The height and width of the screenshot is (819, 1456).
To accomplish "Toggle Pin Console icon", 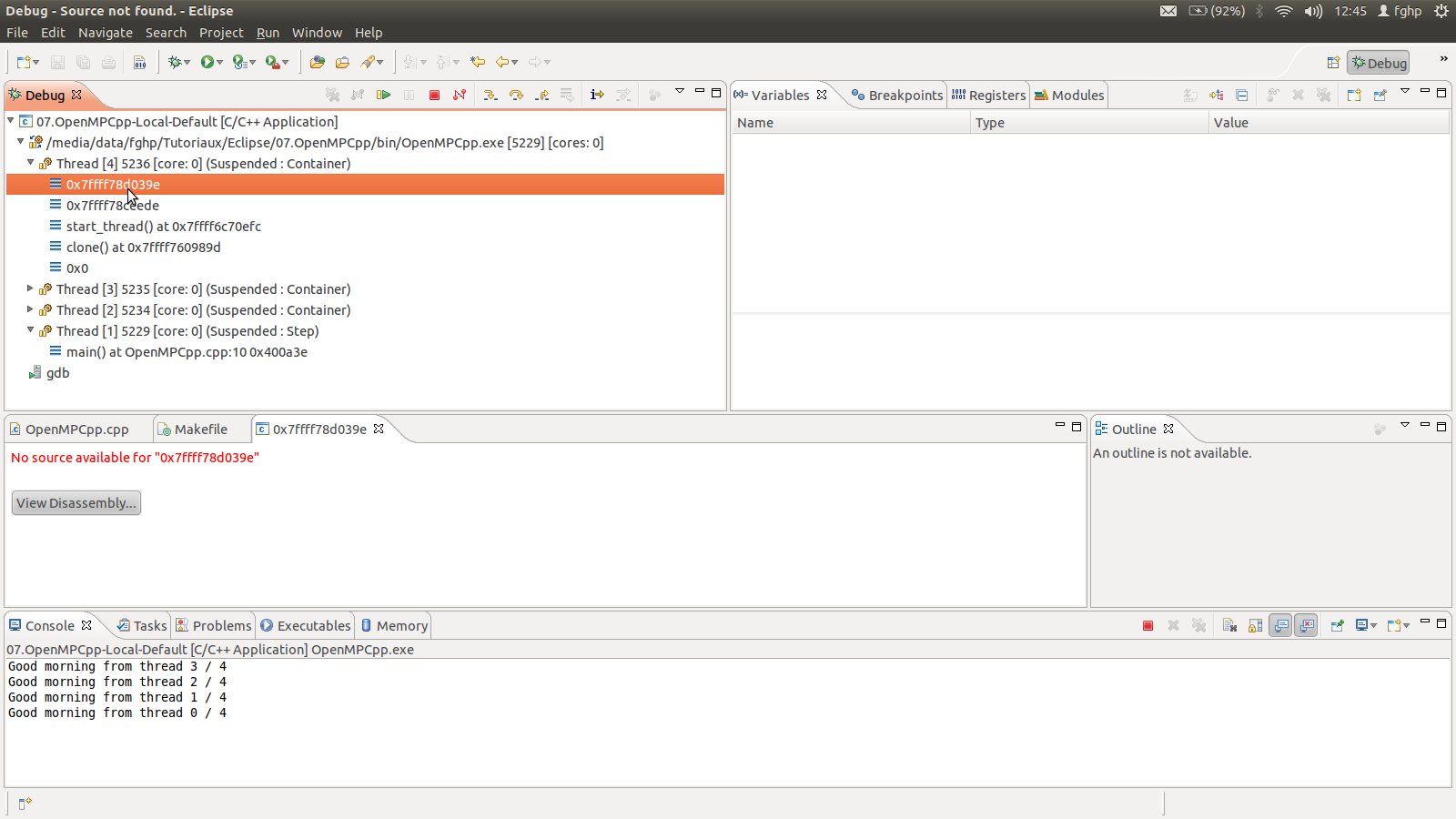I will [1337, 625].
